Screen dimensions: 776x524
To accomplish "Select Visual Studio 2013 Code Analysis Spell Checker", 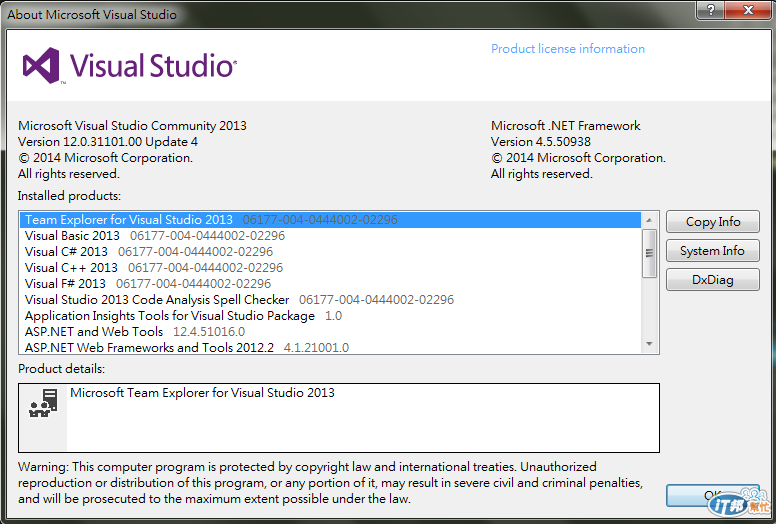I will (331, 300).
